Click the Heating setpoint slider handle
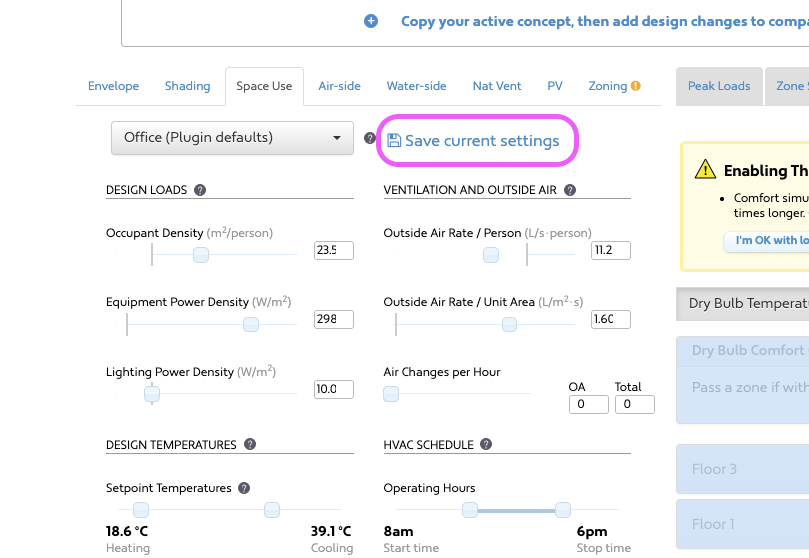Image resolution: width=809 pixels, height=558 pixels. coord(141,510)
